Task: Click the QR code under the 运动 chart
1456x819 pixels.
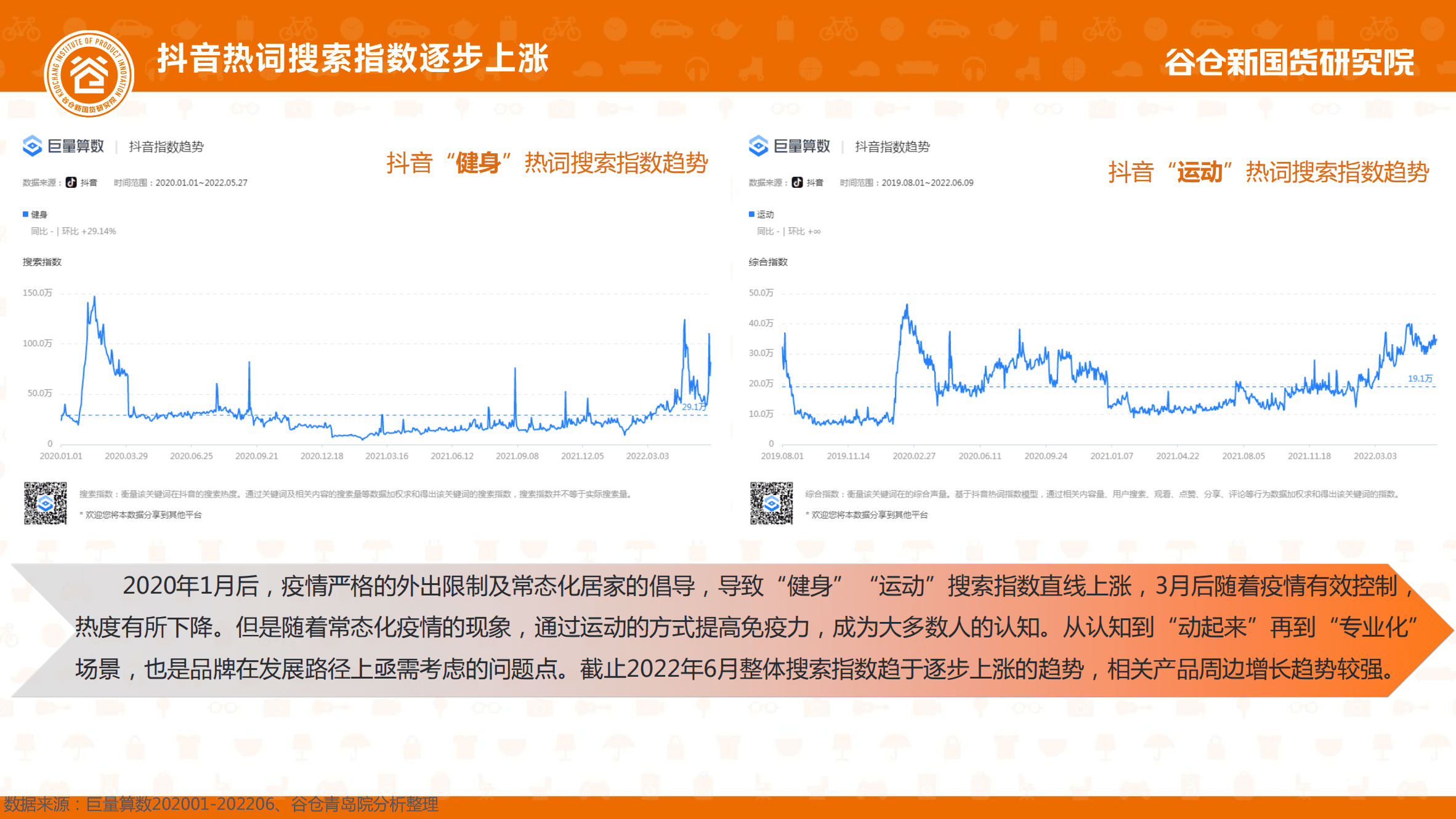Action: 771,503
